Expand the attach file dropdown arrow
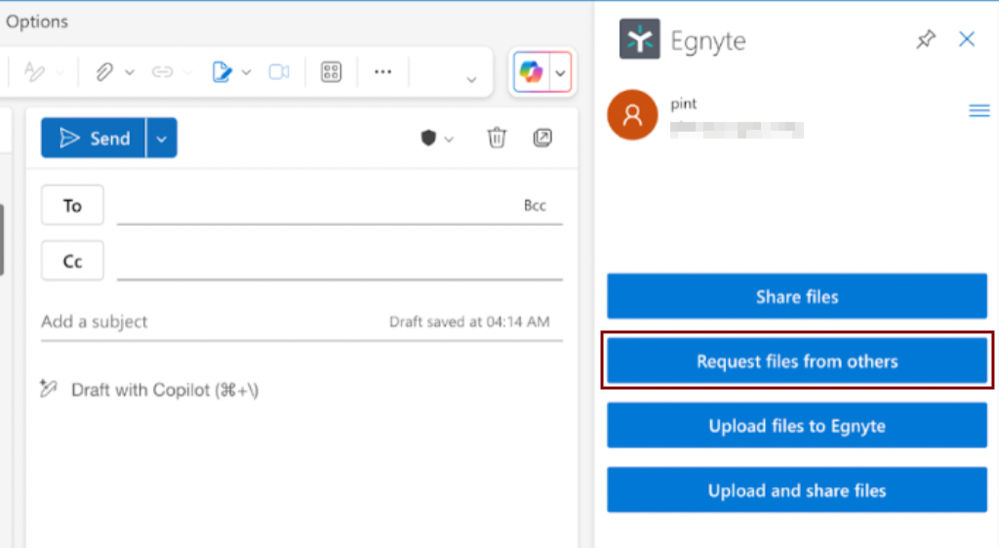Viewport: 999px width, 548px height. click(x=129, y=73)
